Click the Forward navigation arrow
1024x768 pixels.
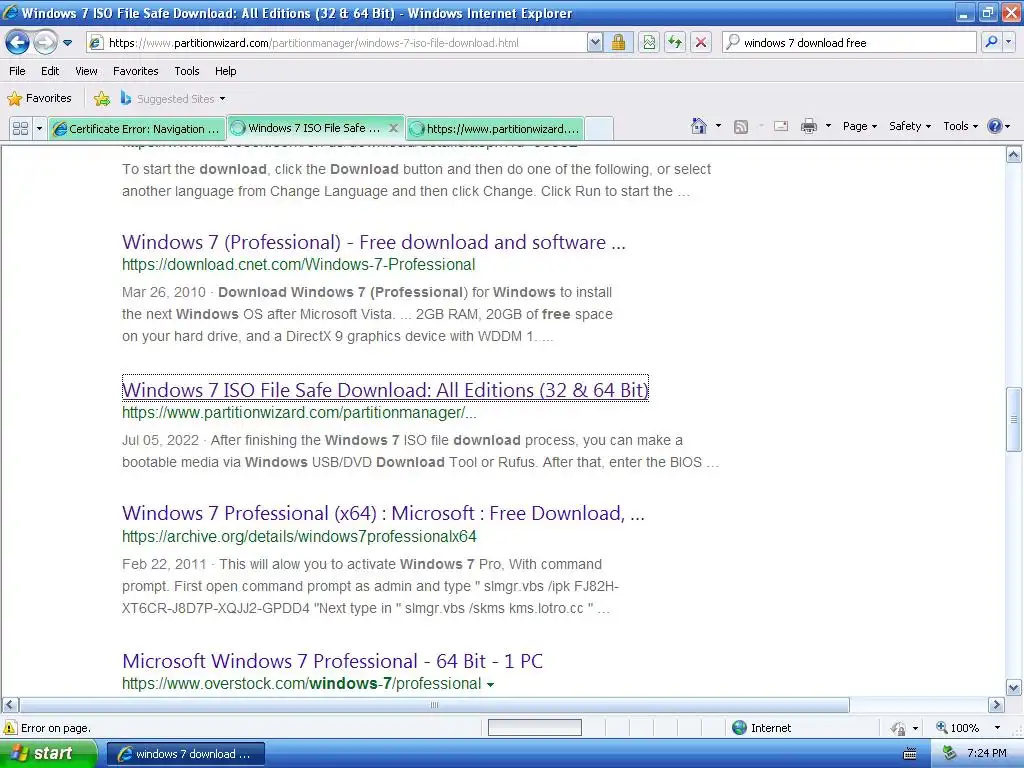45,43
